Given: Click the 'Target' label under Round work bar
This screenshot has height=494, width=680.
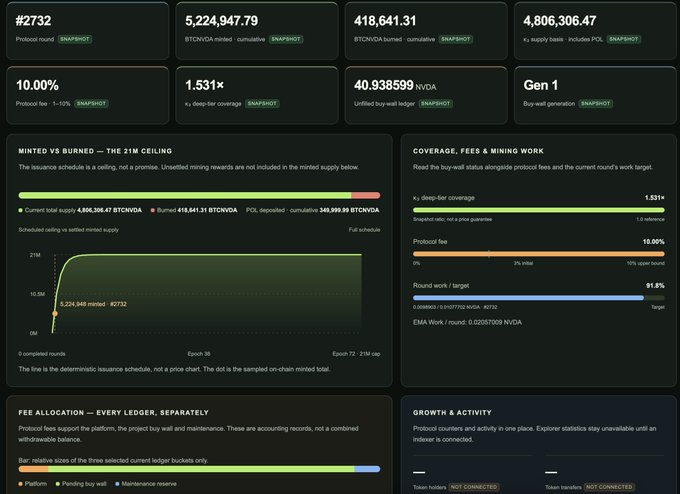Looking at the screenshot, I should pyautogui.click(x=657, y=307).
